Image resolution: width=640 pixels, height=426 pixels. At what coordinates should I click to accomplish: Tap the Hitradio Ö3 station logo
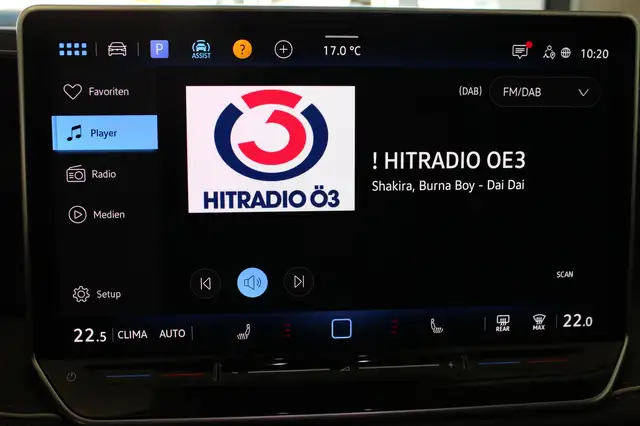pyautogui.click(x=271, y=149)
